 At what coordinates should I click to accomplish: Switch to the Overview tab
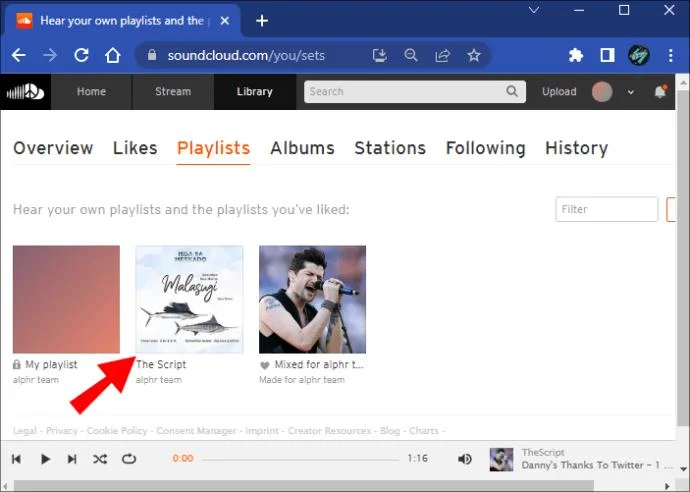[x=53, y=148]
